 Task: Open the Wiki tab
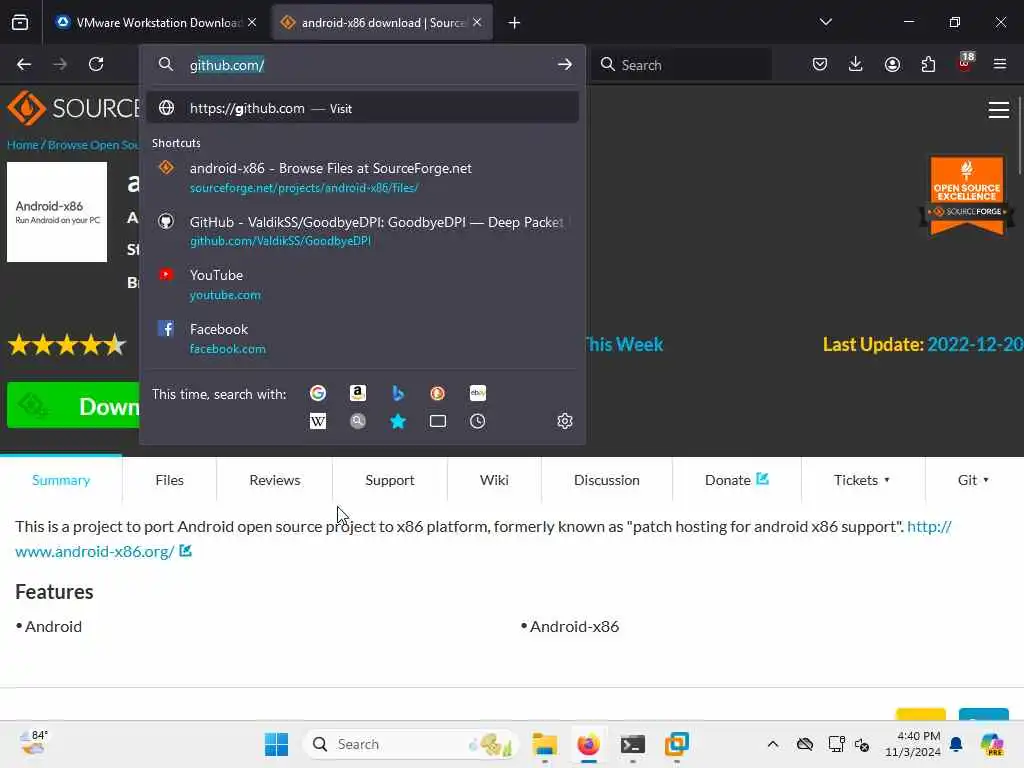coord(494,480)
